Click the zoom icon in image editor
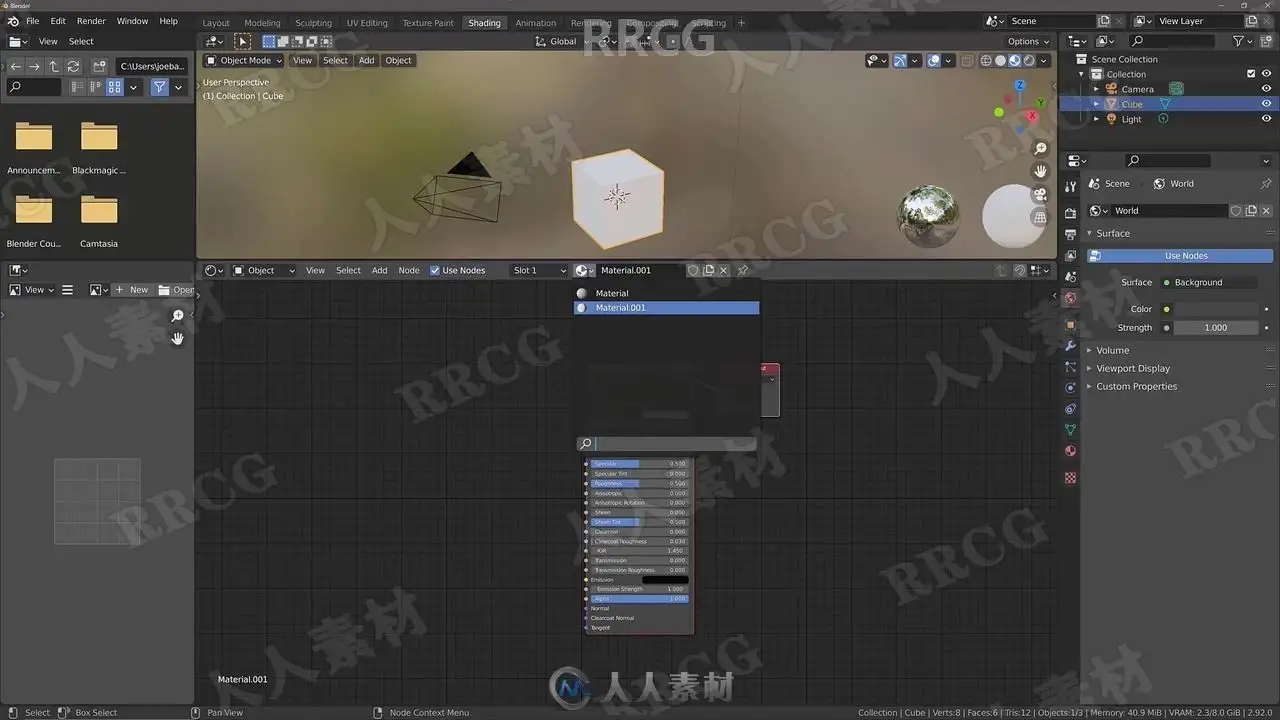Screen dimensions: 1280x720 pos(177,316)
